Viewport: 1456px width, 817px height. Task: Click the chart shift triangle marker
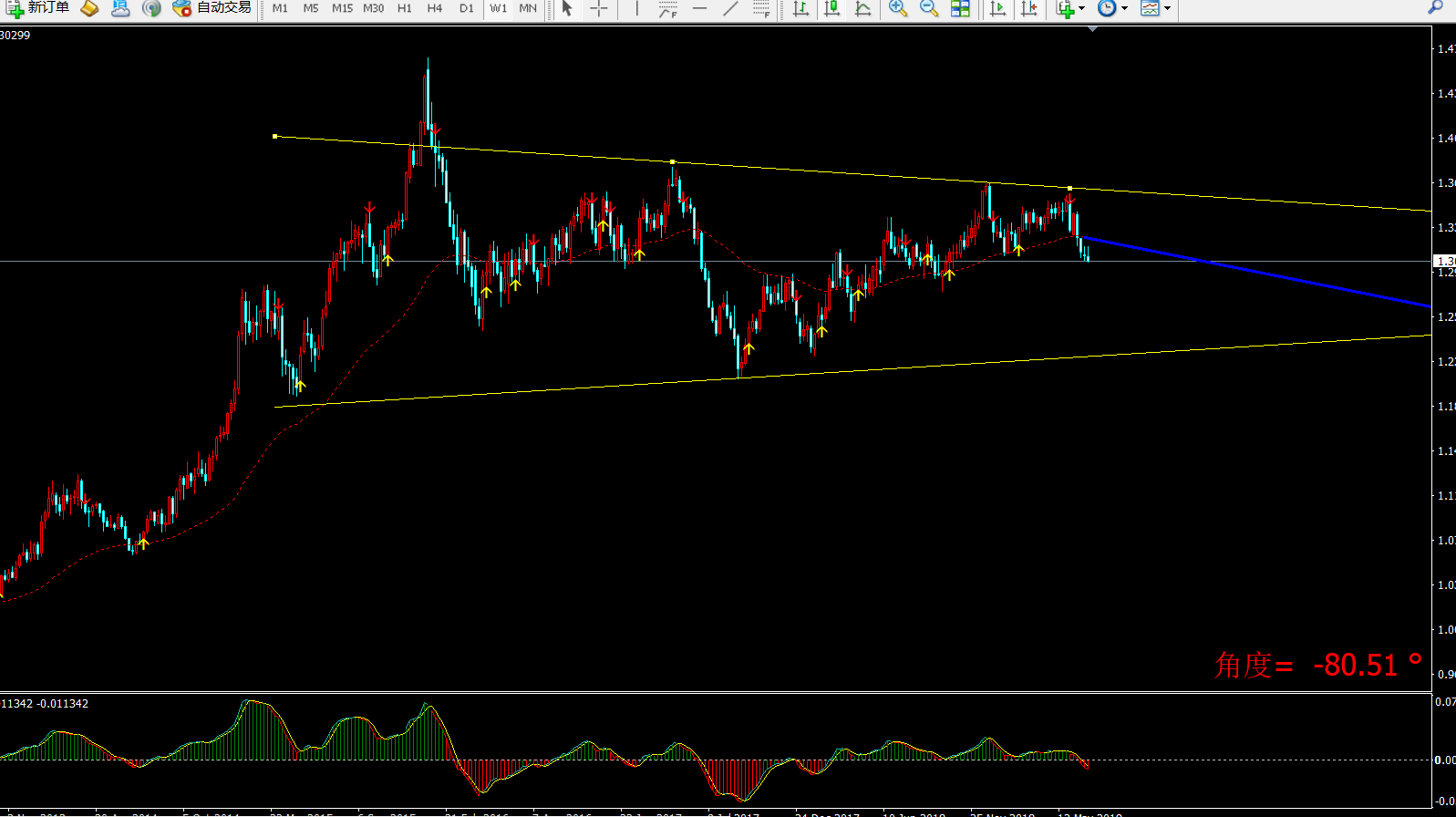tap(1092, 29)
